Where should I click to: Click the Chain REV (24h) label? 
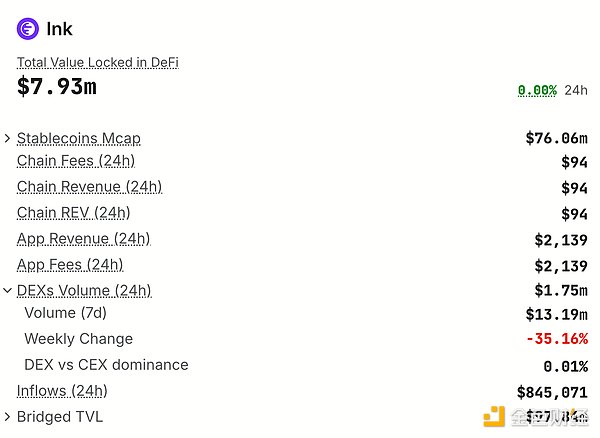coord(73,213)
